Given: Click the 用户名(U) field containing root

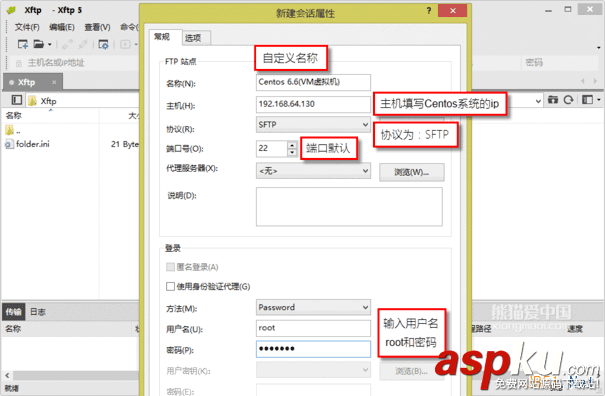Looking at the screenshot, I should coord(313,328).
